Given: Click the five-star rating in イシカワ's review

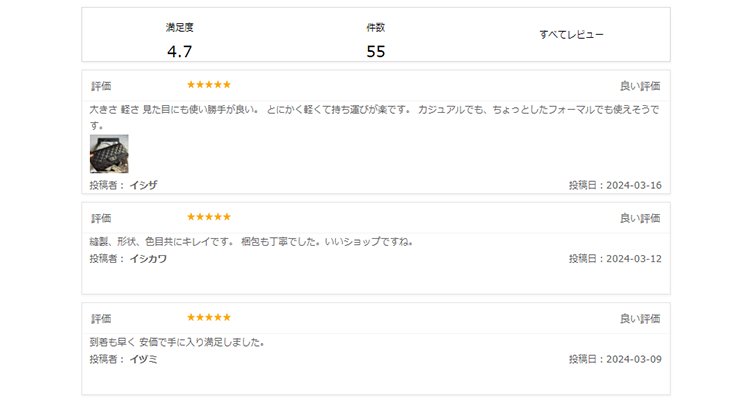Looking at the screenshot, I should click(x=209, y=217).
